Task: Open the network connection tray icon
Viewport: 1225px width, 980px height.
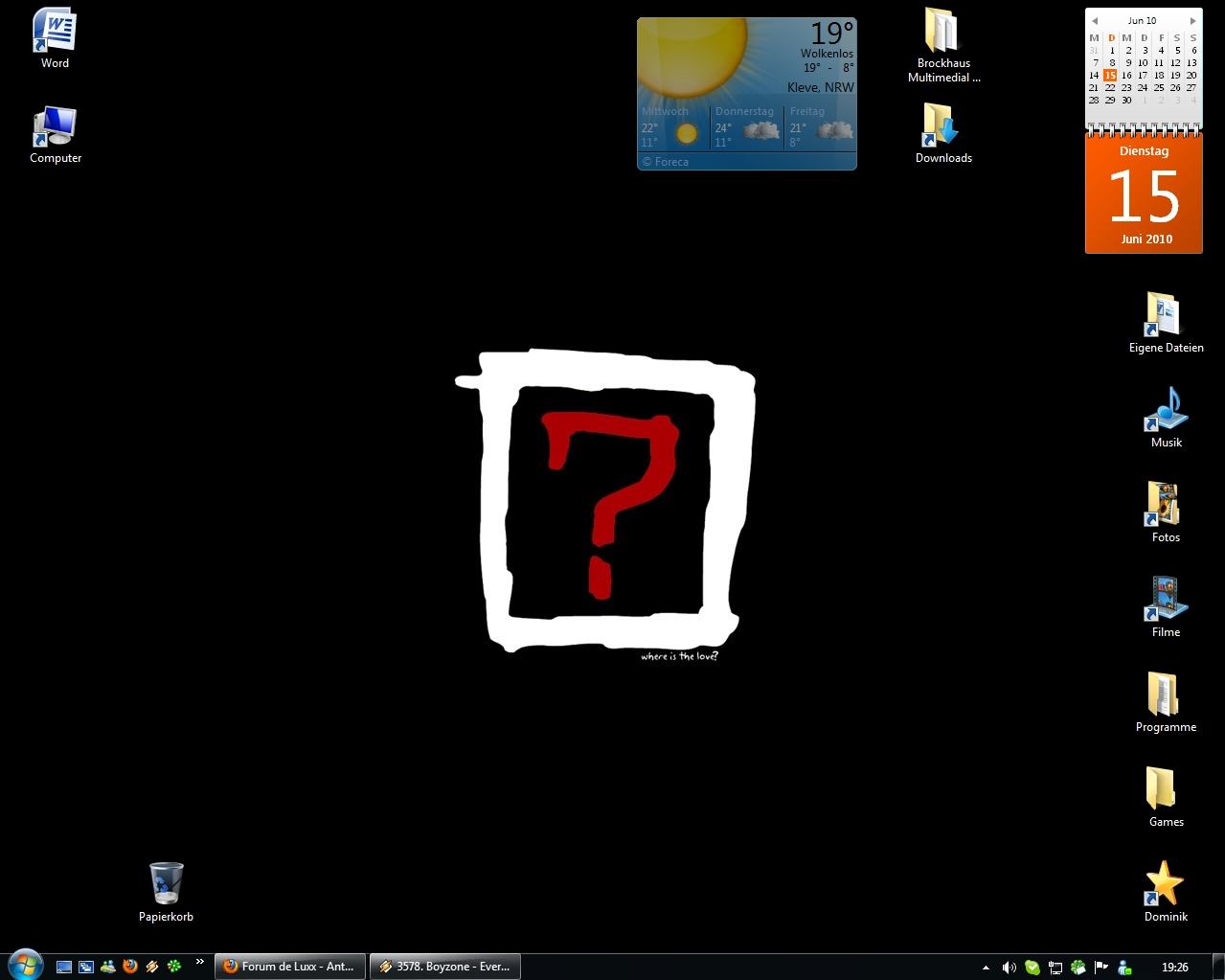Action: tap(1055, 968)
